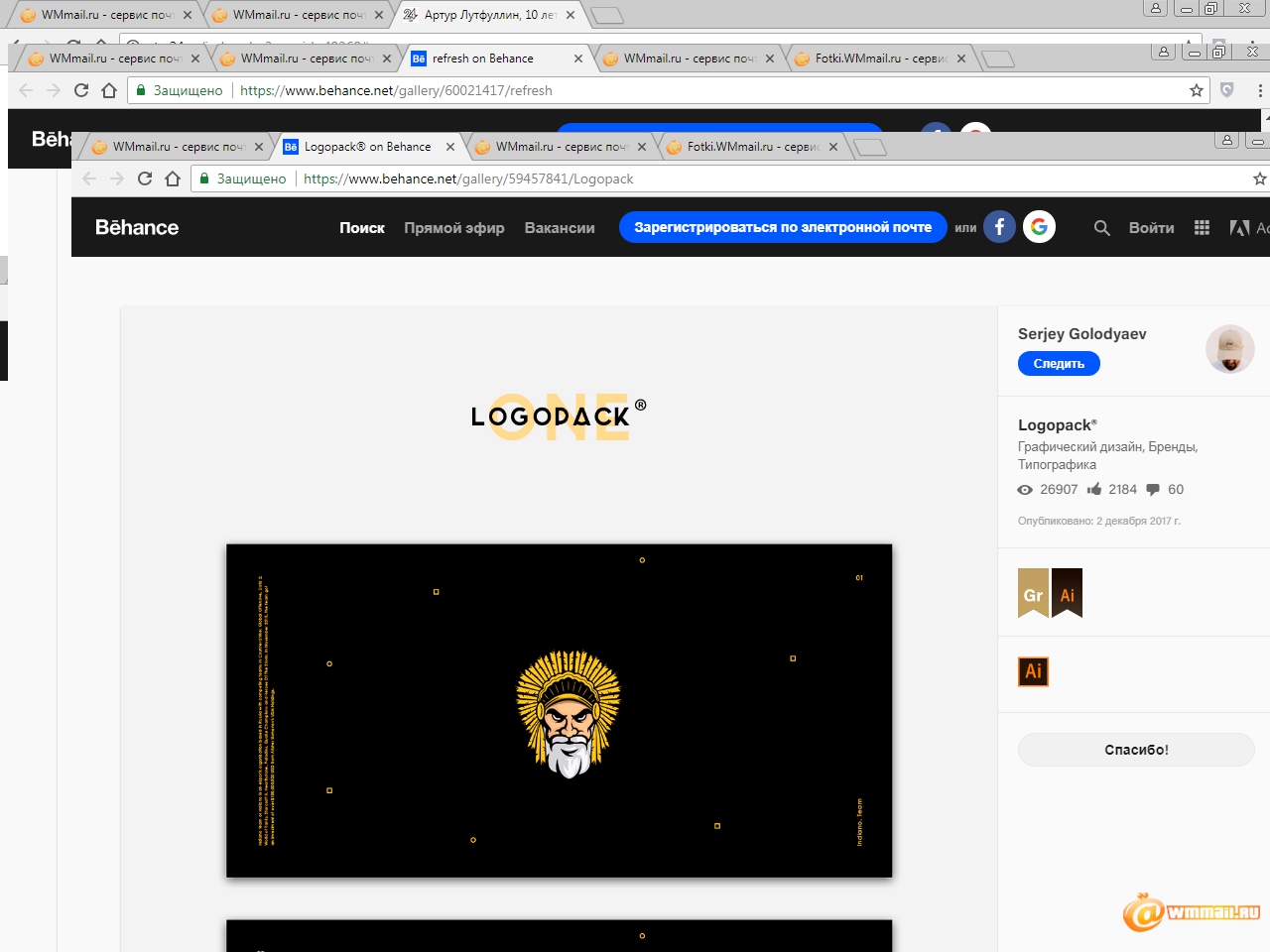Click the refresh gallery URL in middle window
Image resolution: width=1270 pixels, height=952 pixels.
click(396, 90)
